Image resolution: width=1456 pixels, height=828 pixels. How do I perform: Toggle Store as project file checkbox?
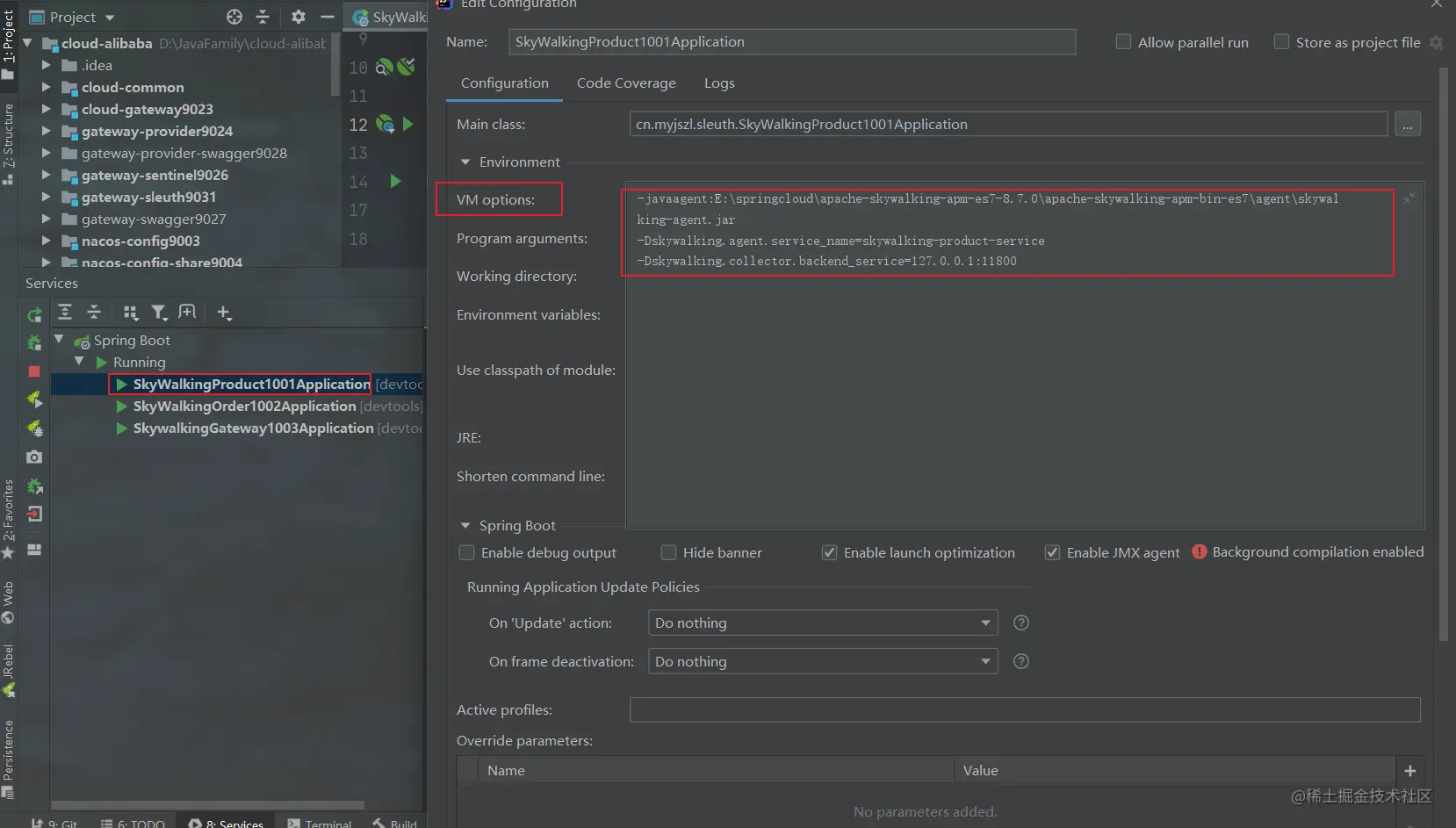click(1281, 41)
